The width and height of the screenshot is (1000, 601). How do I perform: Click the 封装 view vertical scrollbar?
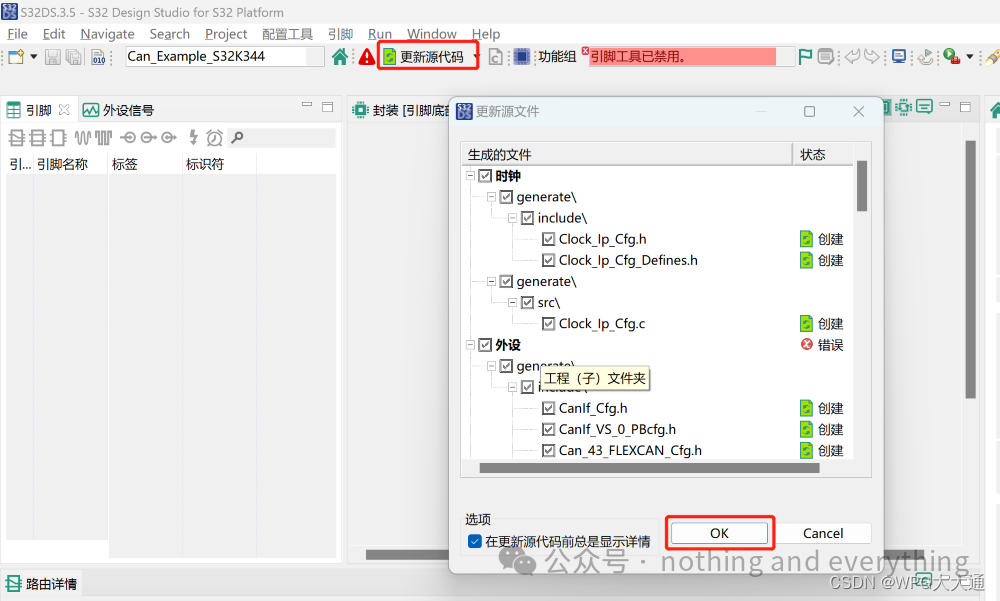click(x=971, y=269)
